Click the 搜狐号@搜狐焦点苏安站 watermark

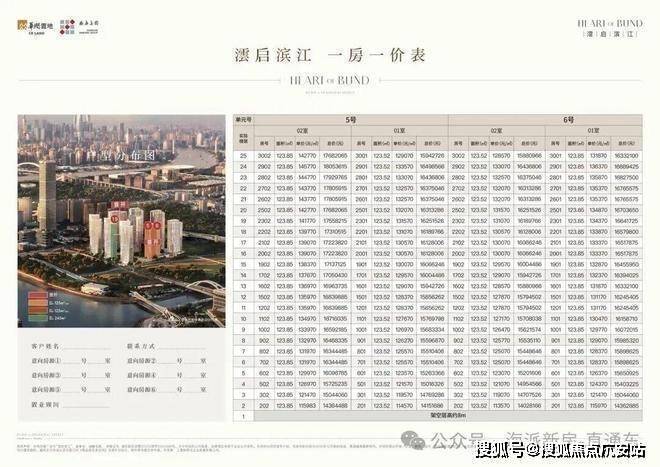tap(561, 451)
